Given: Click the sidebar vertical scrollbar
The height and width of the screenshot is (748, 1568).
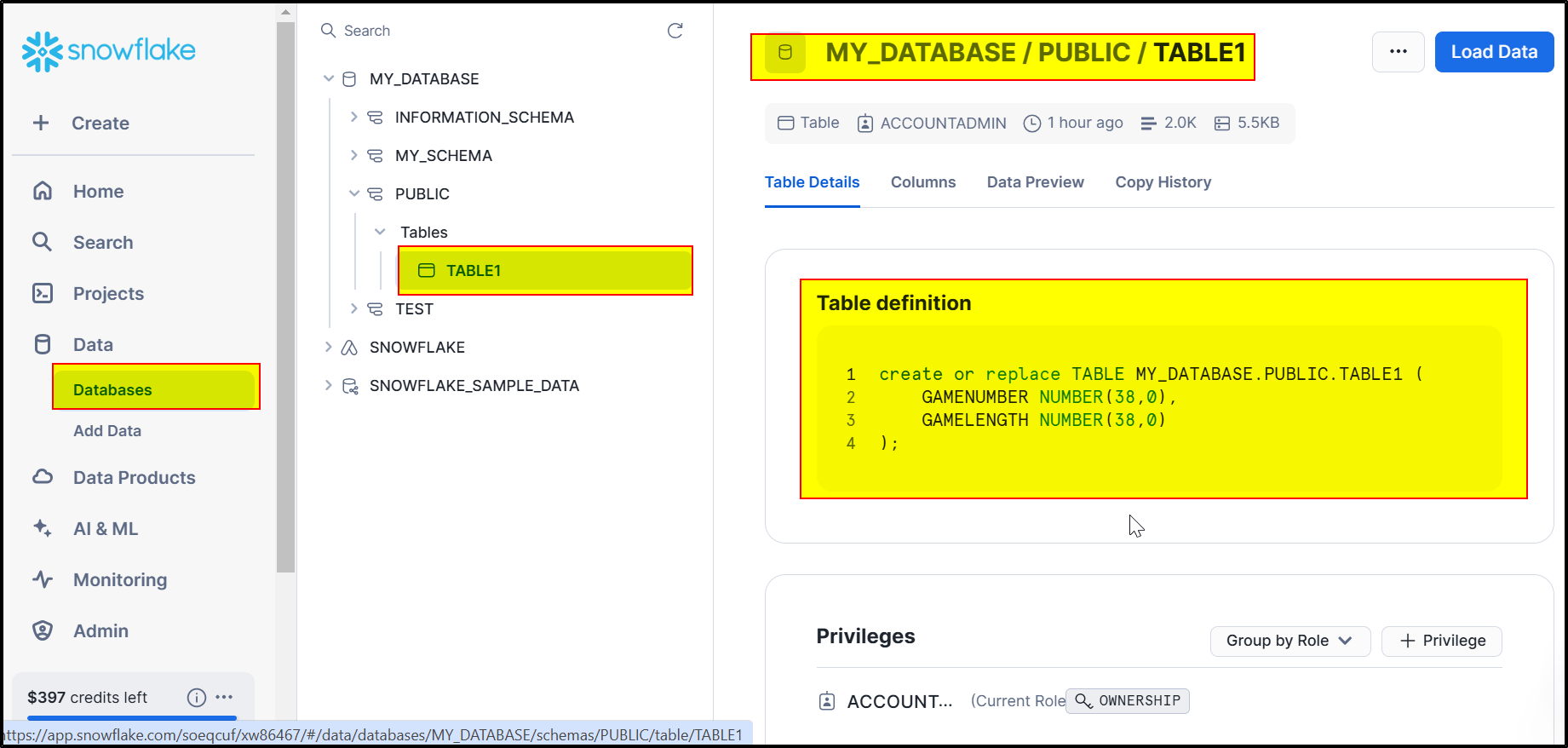Looking at the screenshot, I should click(285, 298).
